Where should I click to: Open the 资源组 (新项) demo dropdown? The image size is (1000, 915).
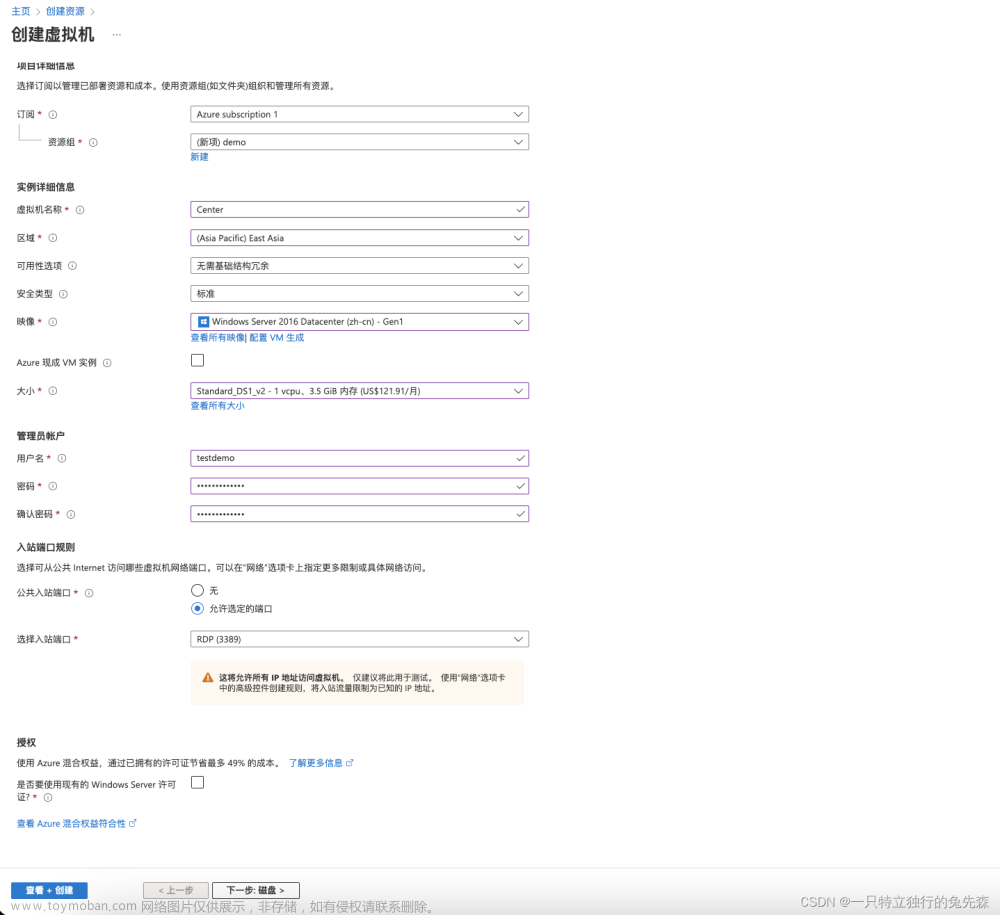click(360, 142)
